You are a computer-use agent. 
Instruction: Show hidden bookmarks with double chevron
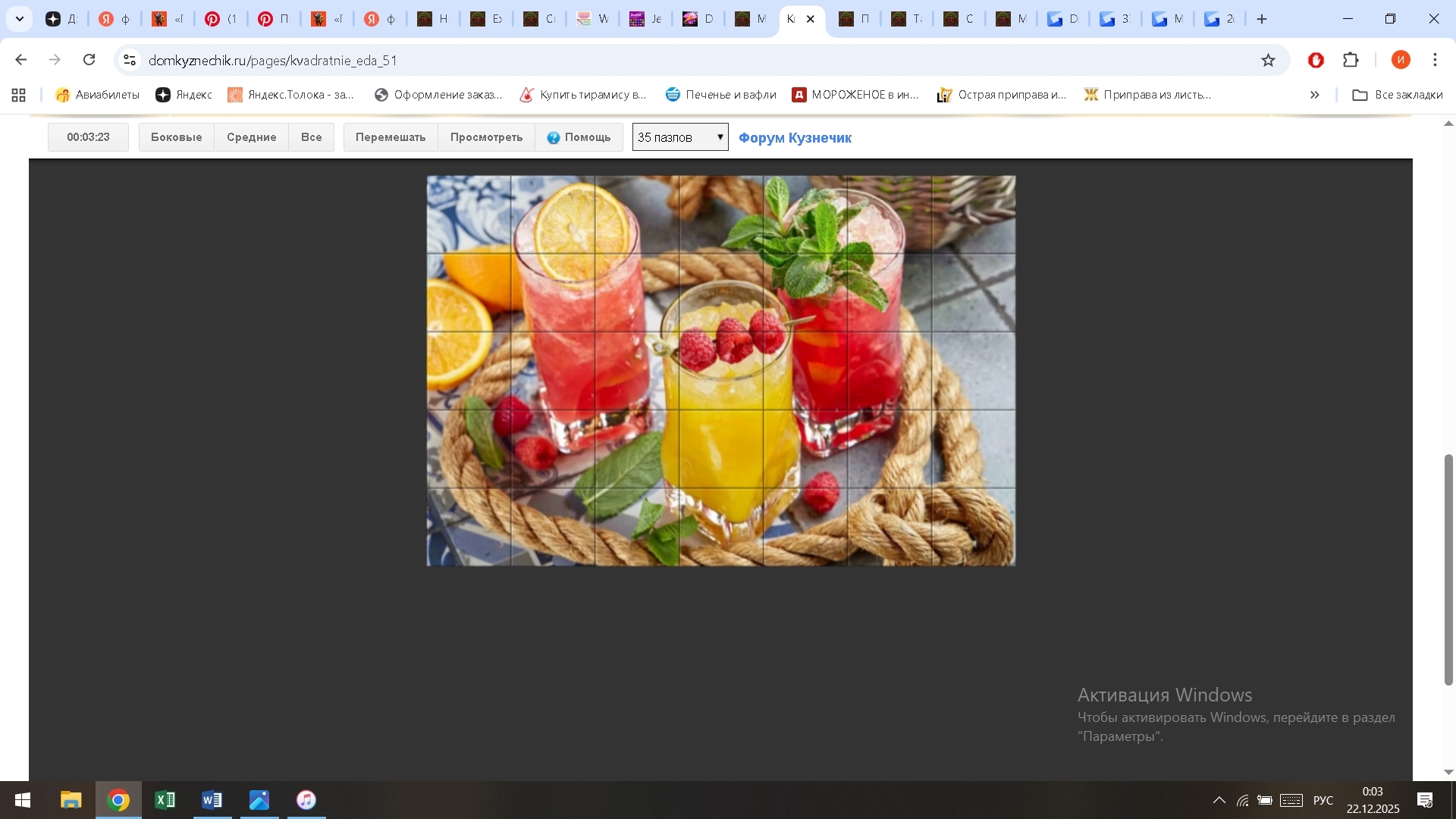point(1314,95)
